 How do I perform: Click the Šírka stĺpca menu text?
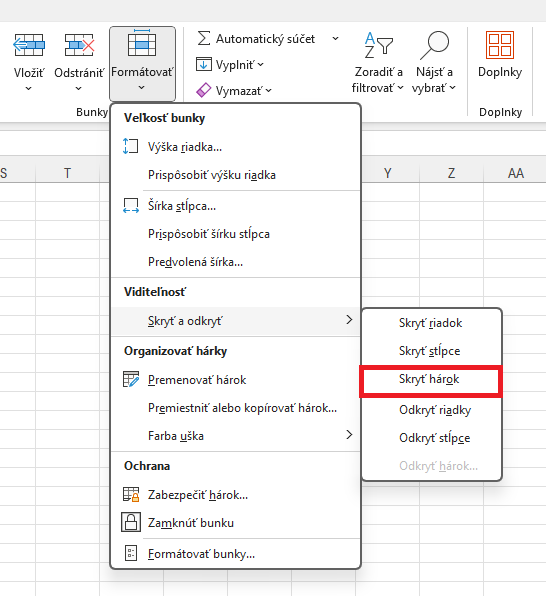coord(182,206)
